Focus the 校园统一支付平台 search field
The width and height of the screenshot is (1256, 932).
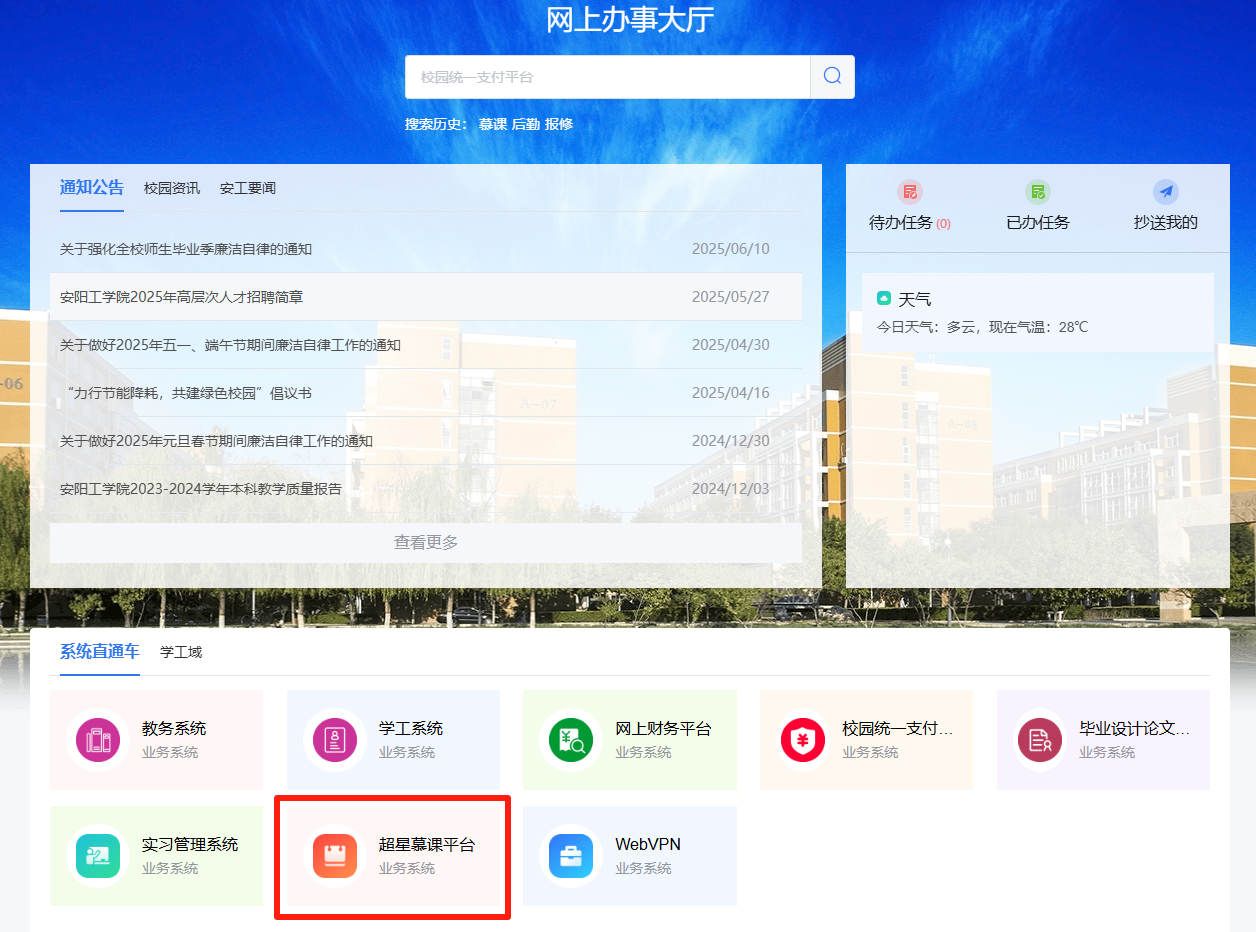[x=608, y=77]
